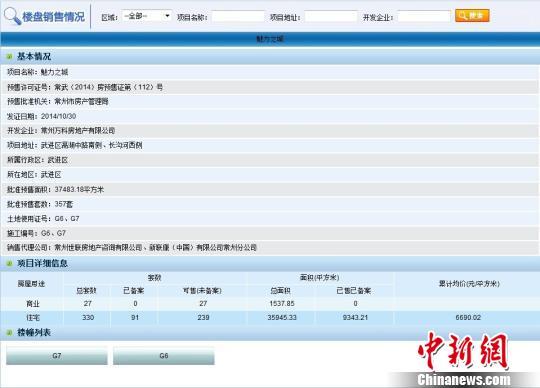The image size is (540, 388).
Task: Click the 所属行政区 武进区 row
Action: click(270, 160)
